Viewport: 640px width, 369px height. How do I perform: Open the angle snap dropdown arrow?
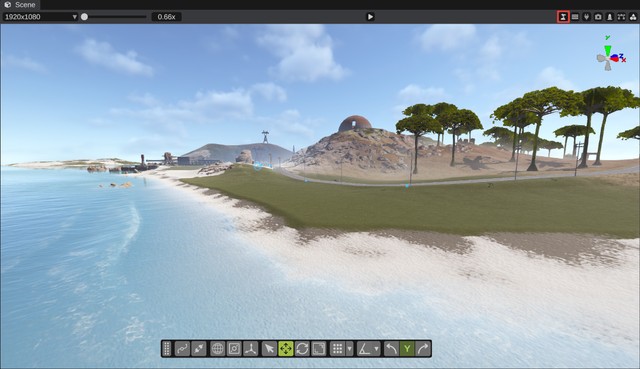click(376, 349)
